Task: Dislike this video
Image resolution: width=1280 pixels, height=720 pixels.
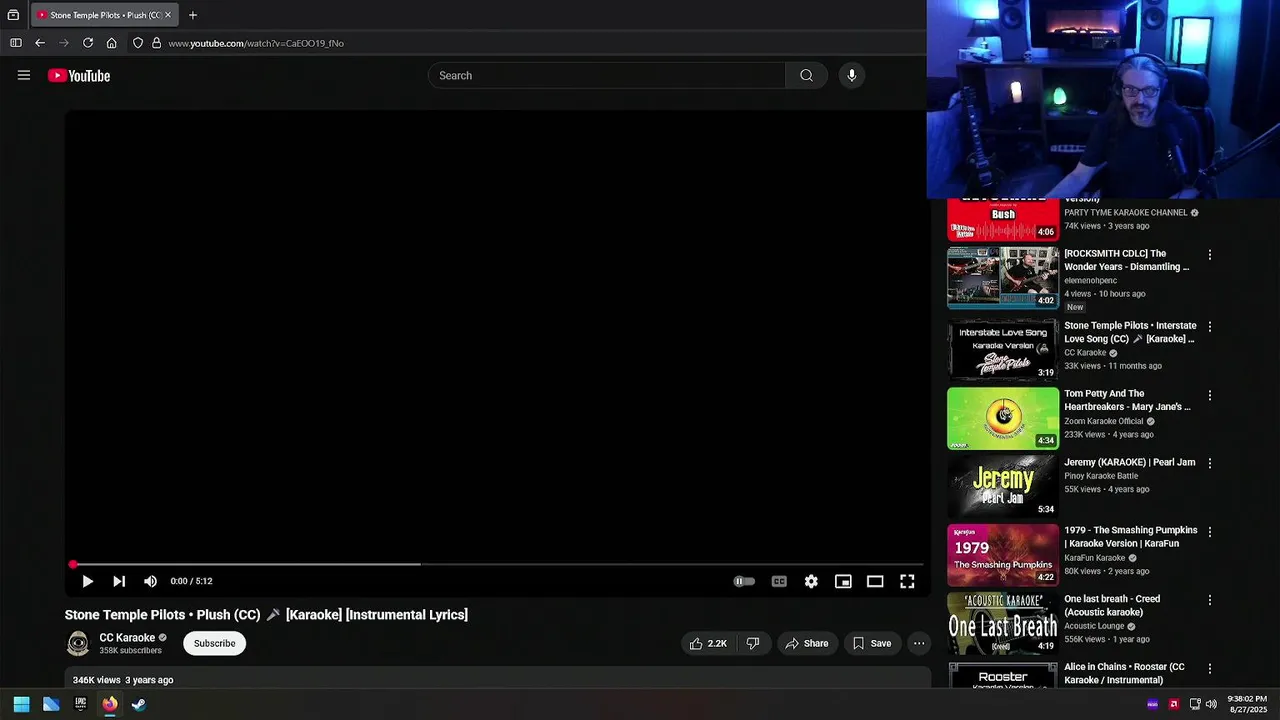Action: click(x=753, y=644)
